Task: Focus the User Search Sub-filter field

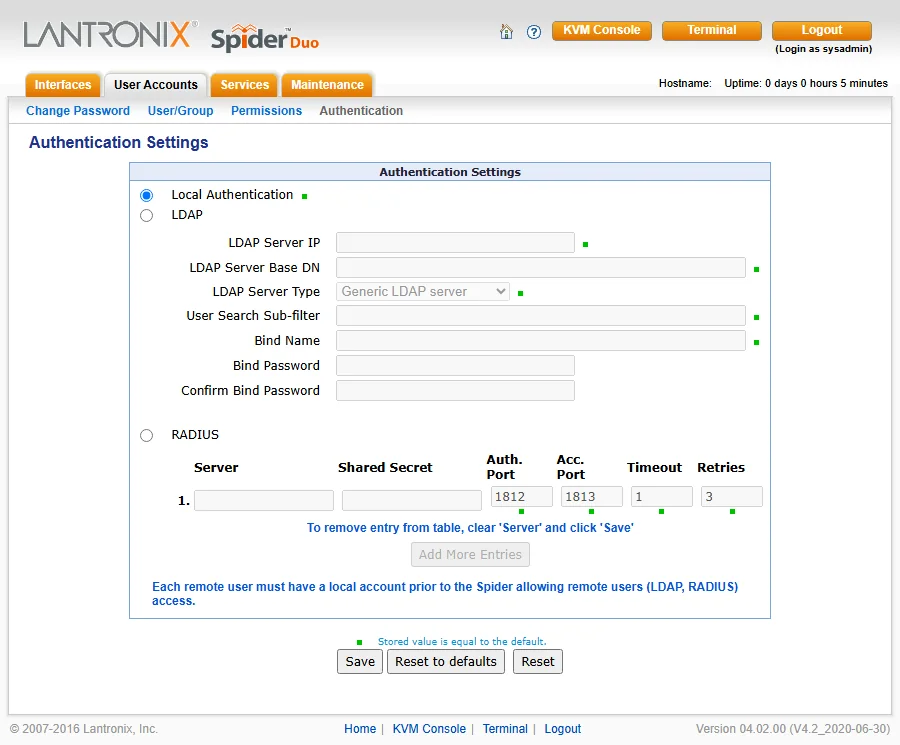Action: [x=541, y=316]
